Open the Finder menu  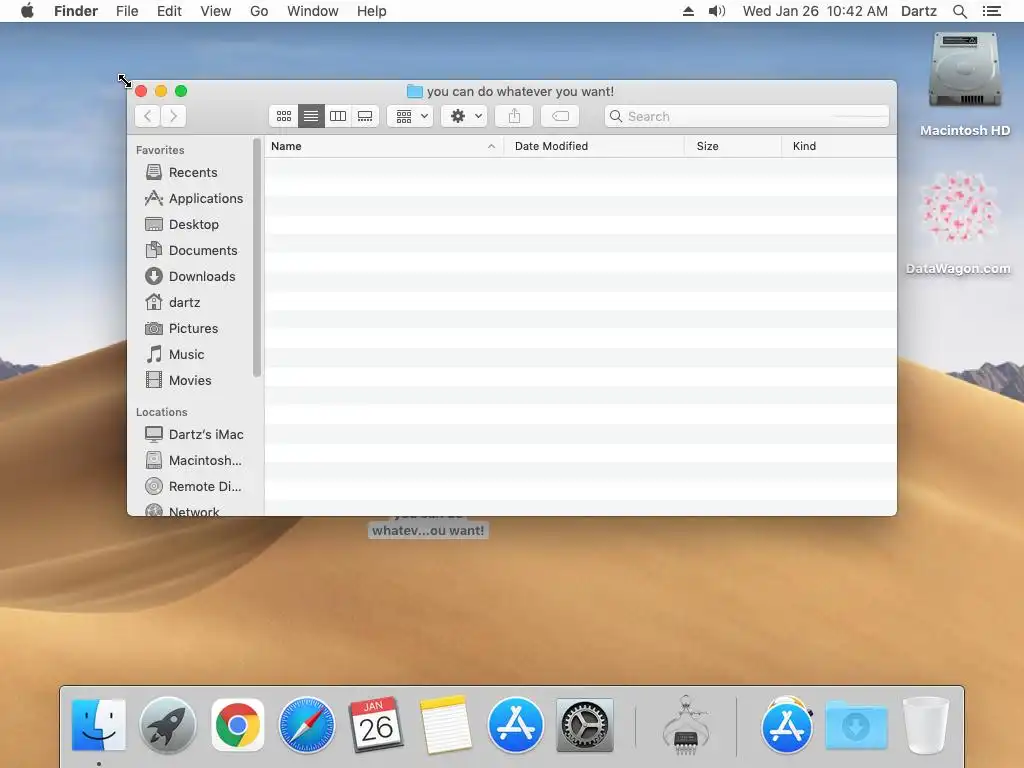tap(76, 11)
